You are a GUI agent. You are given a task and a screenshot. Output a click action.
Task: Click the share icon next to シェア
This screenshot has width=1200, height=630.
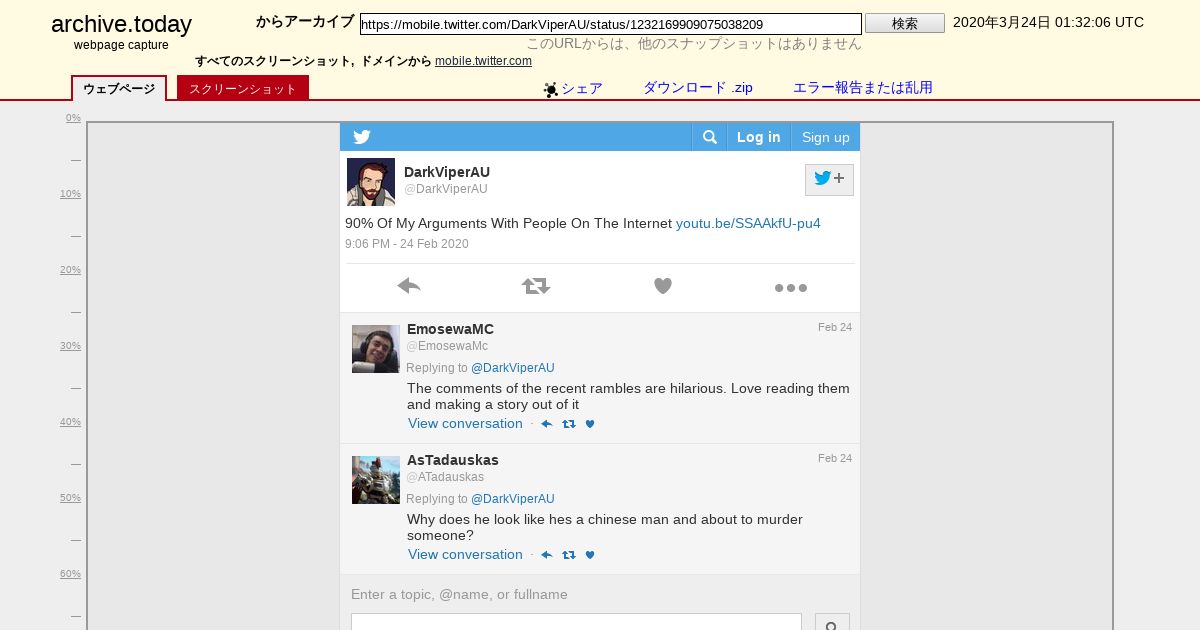(x=551, y=90)
